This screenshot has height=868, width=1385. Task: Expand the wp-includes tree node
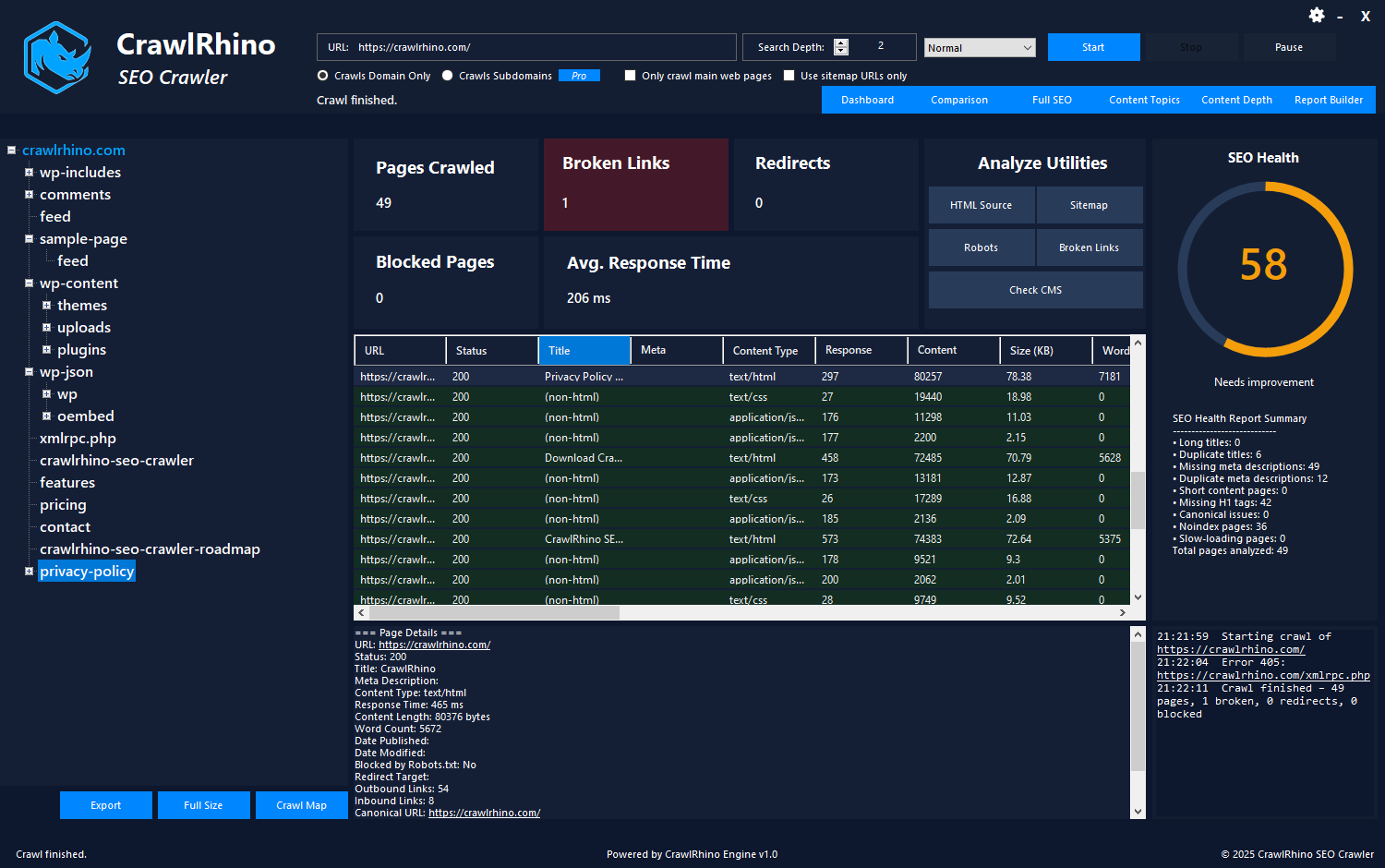coord(29,173)
